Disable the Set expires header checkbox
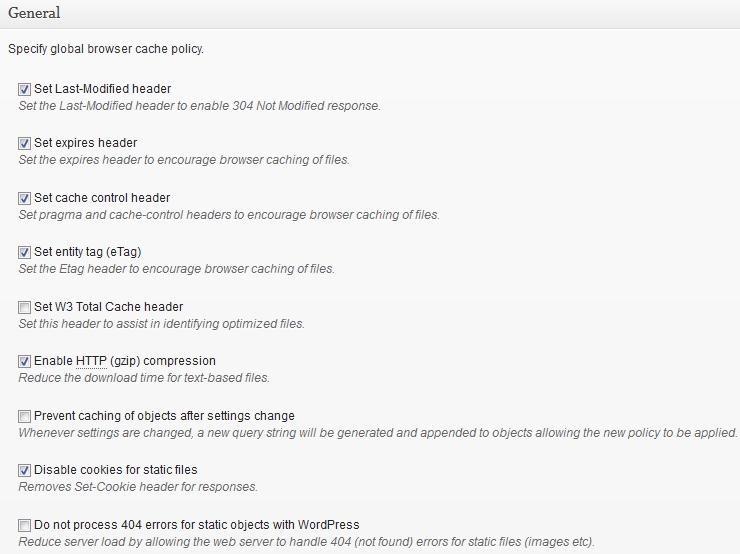This screenshot has height=554, width=740. 25,143
